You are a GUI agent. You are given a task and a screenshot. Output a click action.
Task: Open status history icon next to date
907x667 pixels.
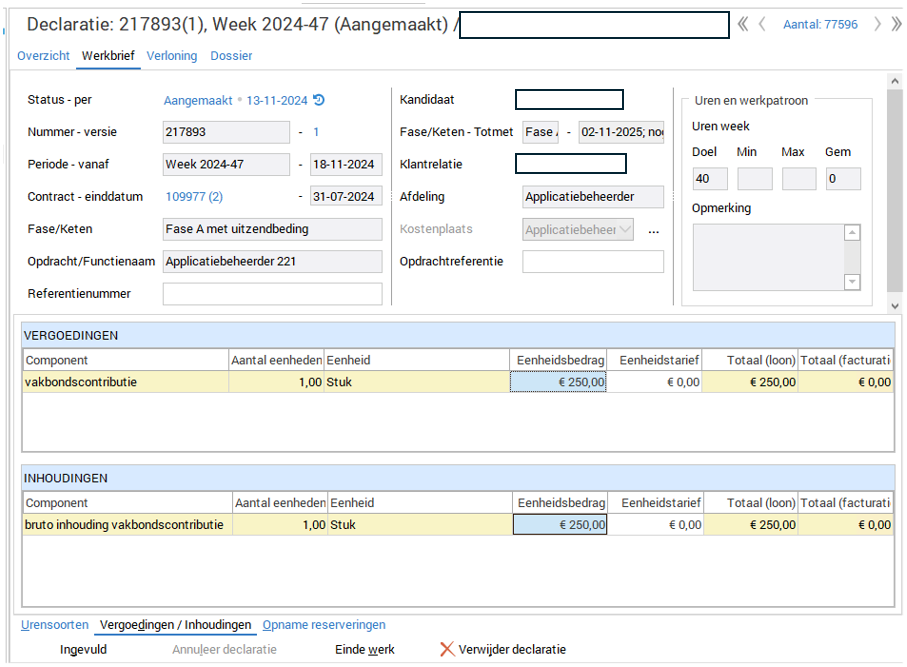pos(319,100)
